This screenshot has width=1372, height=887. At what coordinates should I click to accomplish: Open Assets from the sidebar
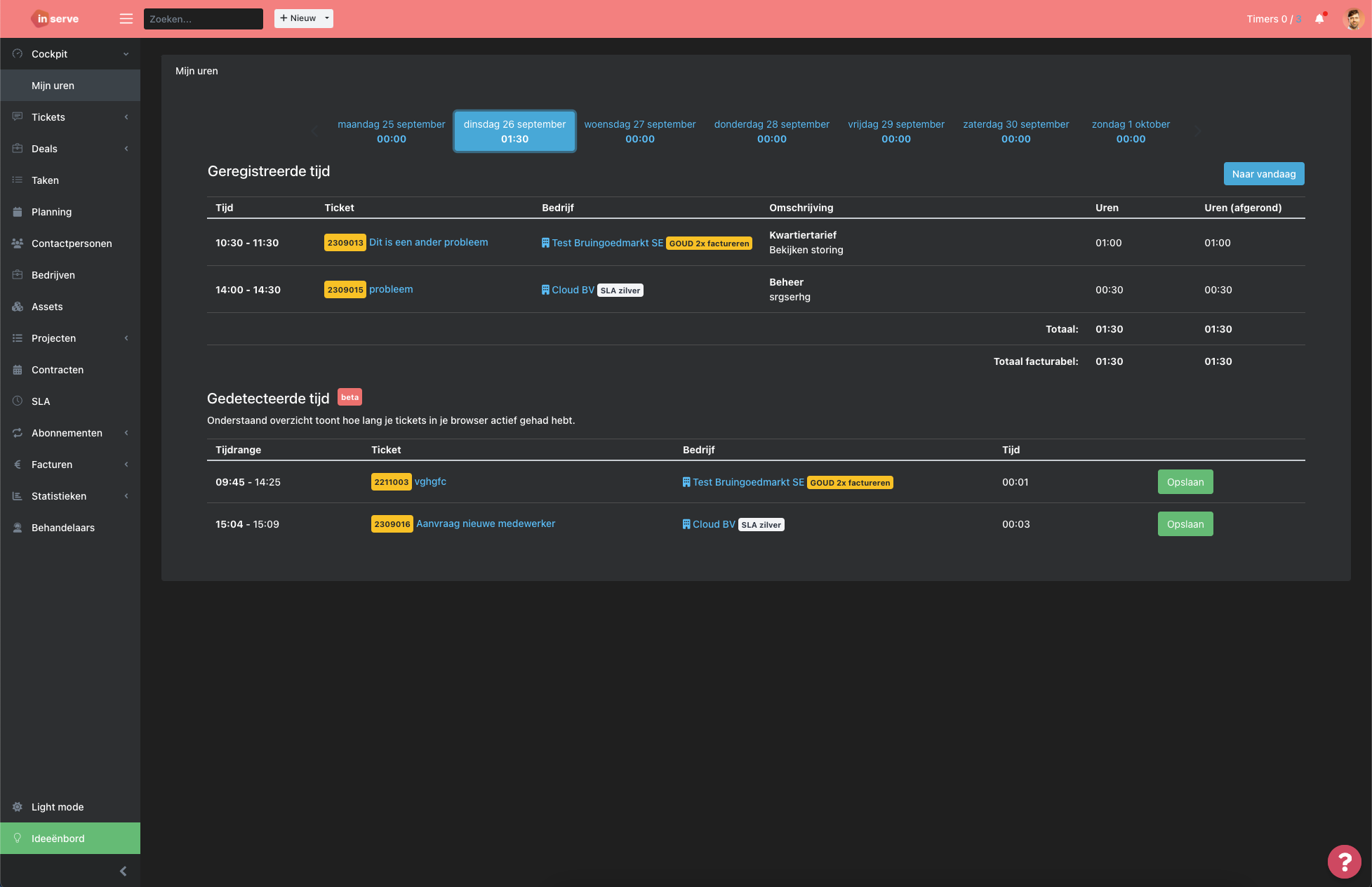point(47,307)
